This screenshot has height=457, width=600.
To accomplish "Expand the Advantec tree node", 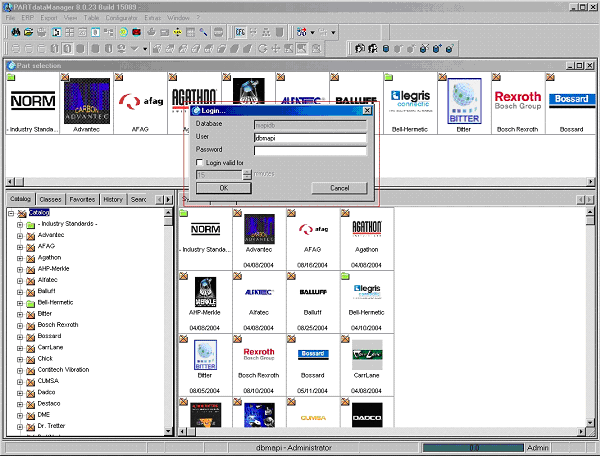I will (20, 236).
